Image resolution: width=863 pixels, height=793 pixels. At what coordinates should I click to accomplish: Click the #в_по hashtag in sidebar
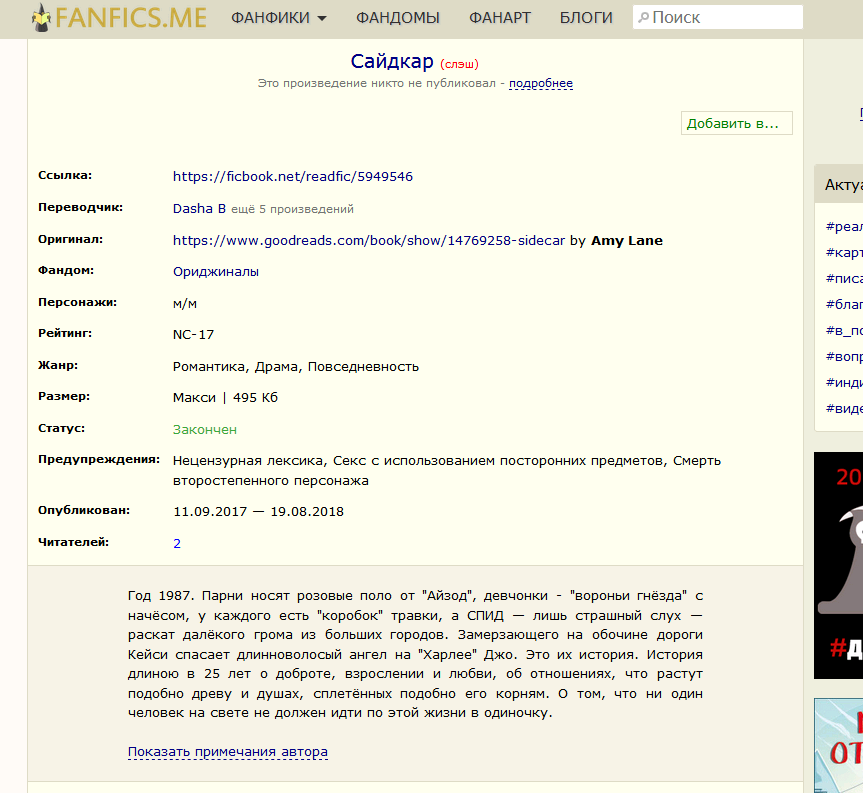point(844,331)
